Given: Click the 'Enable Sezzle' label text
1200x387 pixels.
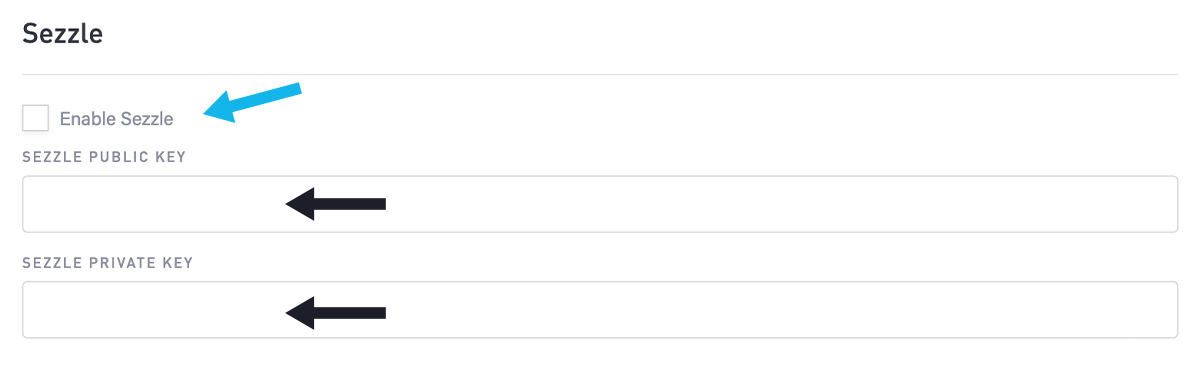Looking at the screenshot, I should 116,119.
